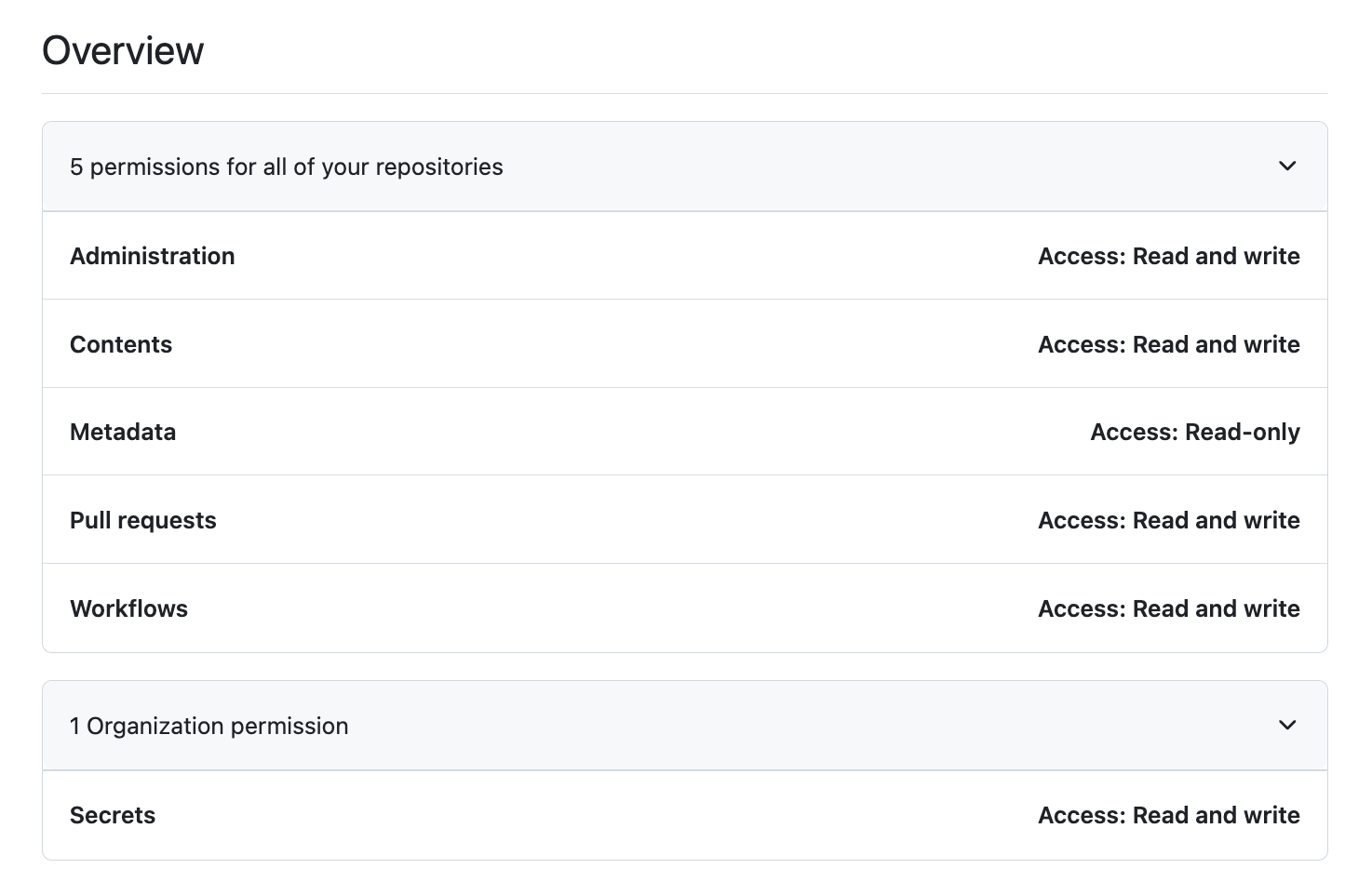Viewport: 1372px width, 895px height.
Task: Select the Administration permission label
Action: [153, 256]
